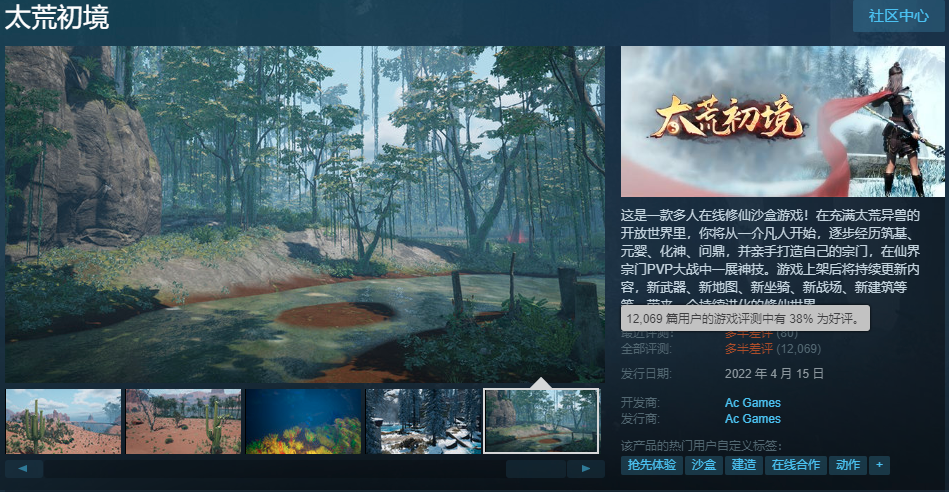Screen dimensions: 949x492
Task: Open the 动作 tag
Action: (x=848, y=465)
